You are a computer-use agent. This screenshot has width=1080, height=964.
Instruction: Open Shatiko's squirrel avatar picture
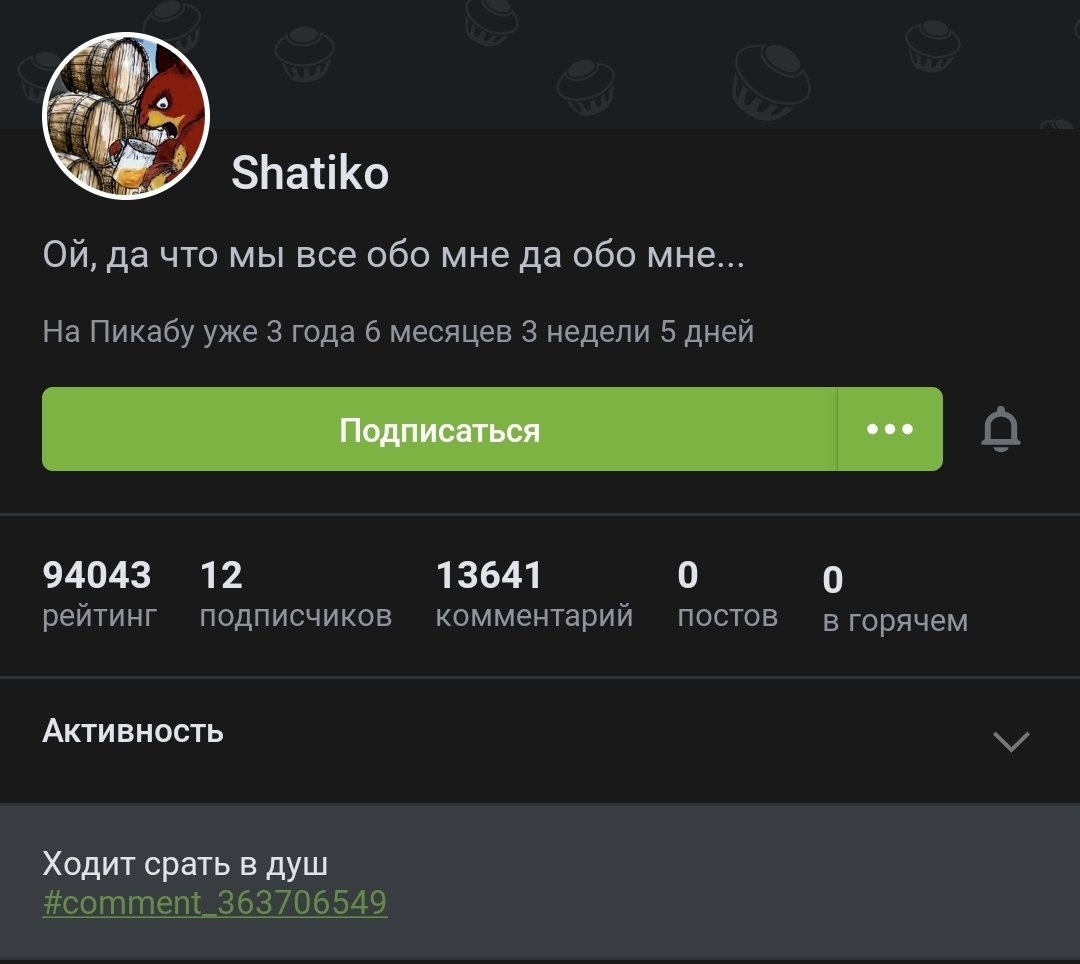click(126, 116)
